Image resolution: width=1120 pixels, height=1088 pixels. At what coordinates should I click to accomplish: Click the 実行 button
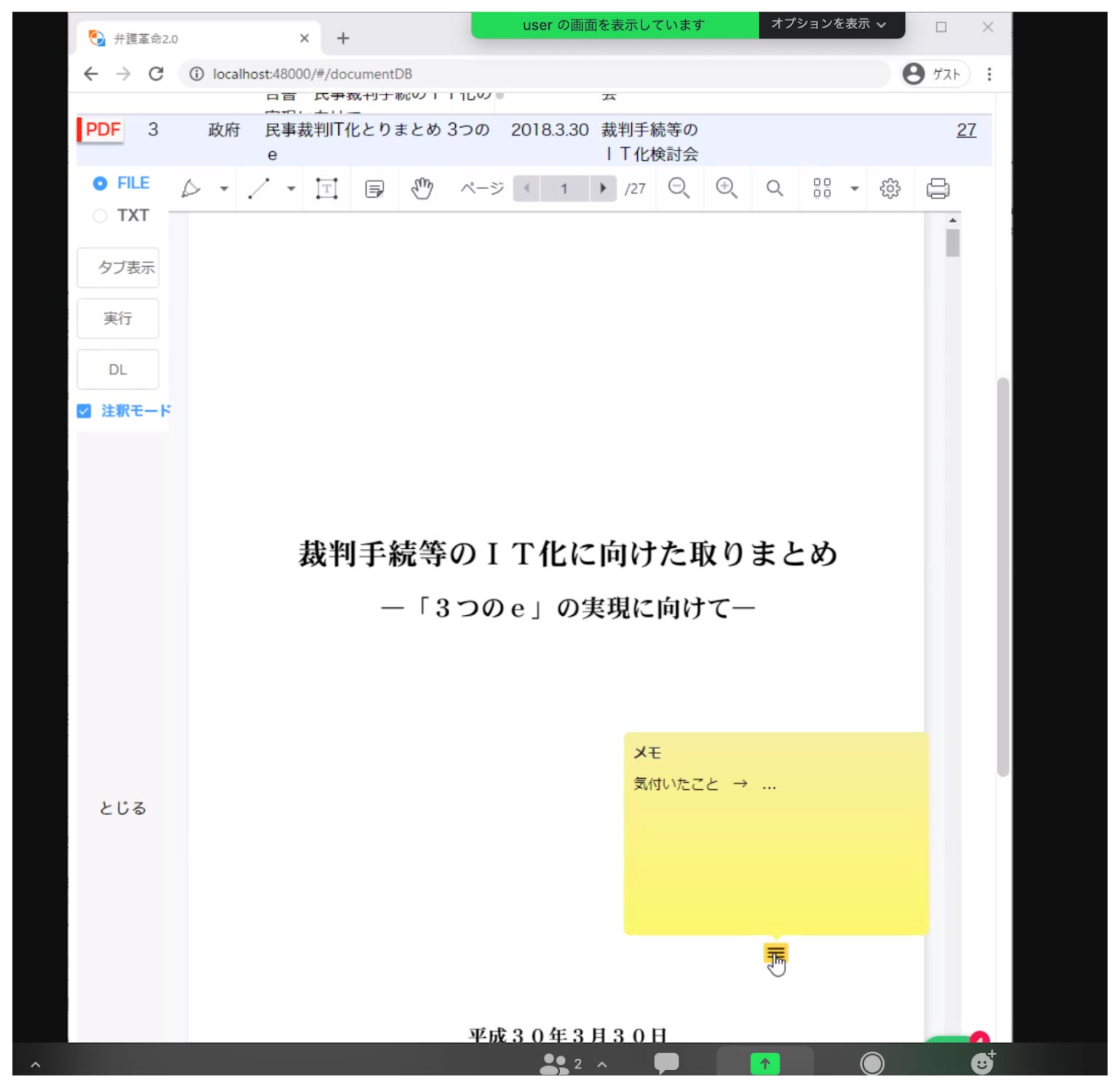(118, 319)
